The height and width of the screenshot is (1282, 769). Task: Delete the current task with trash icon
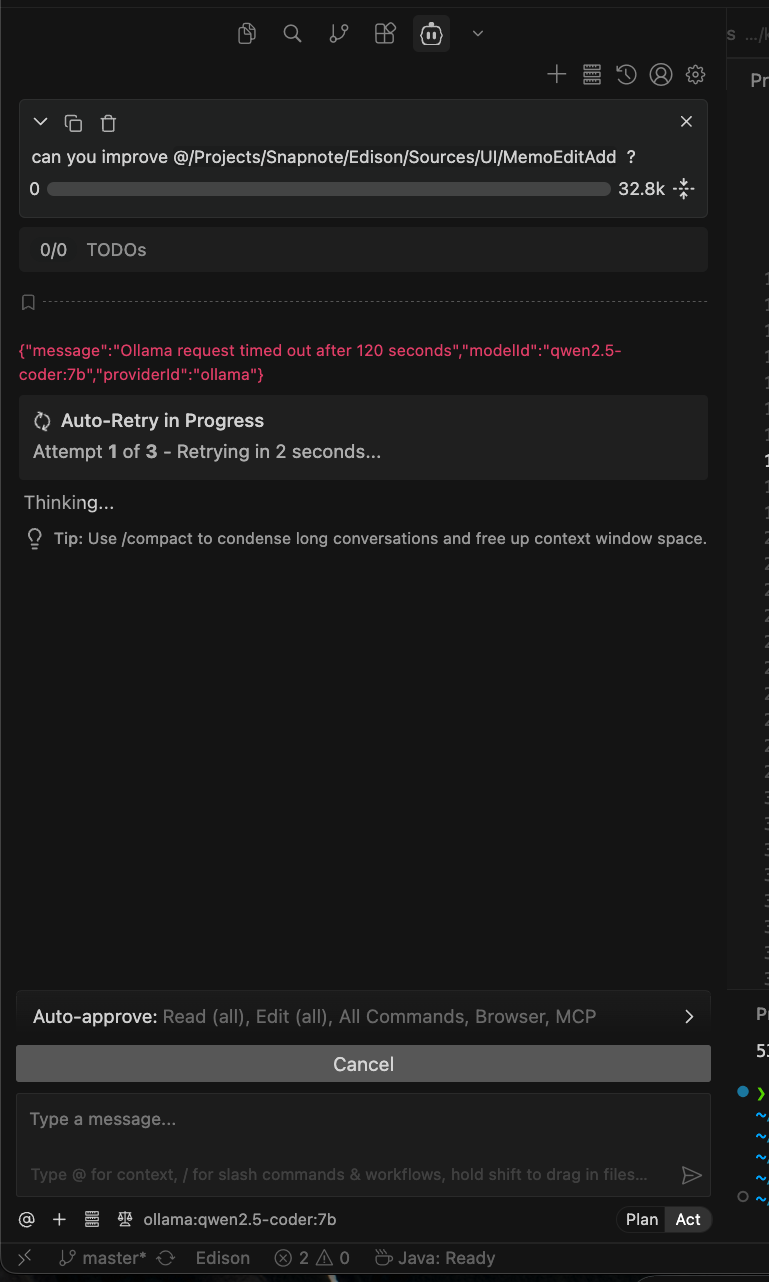pos(108,123)
